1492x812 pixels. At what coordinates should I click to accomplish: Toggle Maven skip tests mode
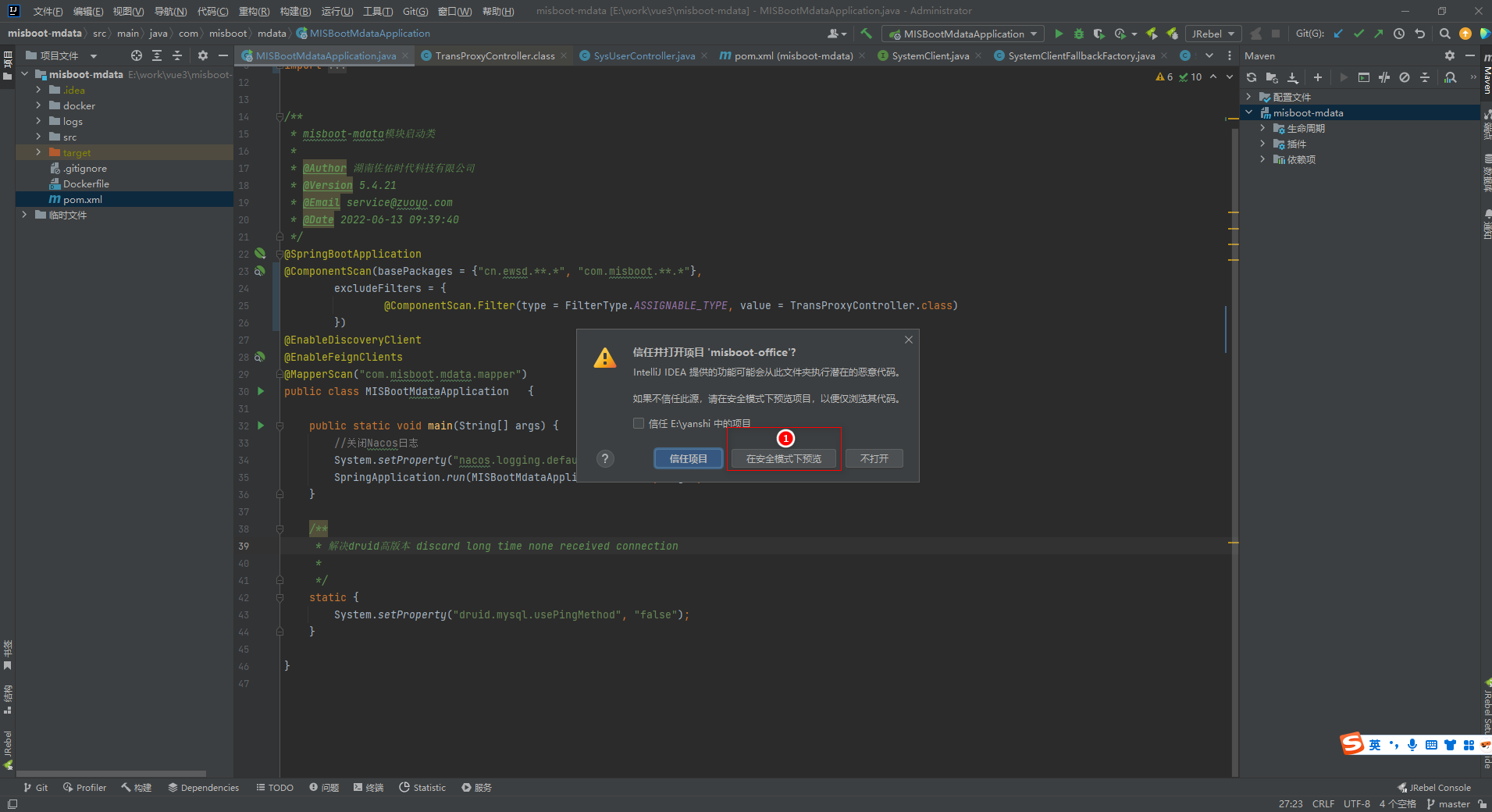click(1405, 77)
